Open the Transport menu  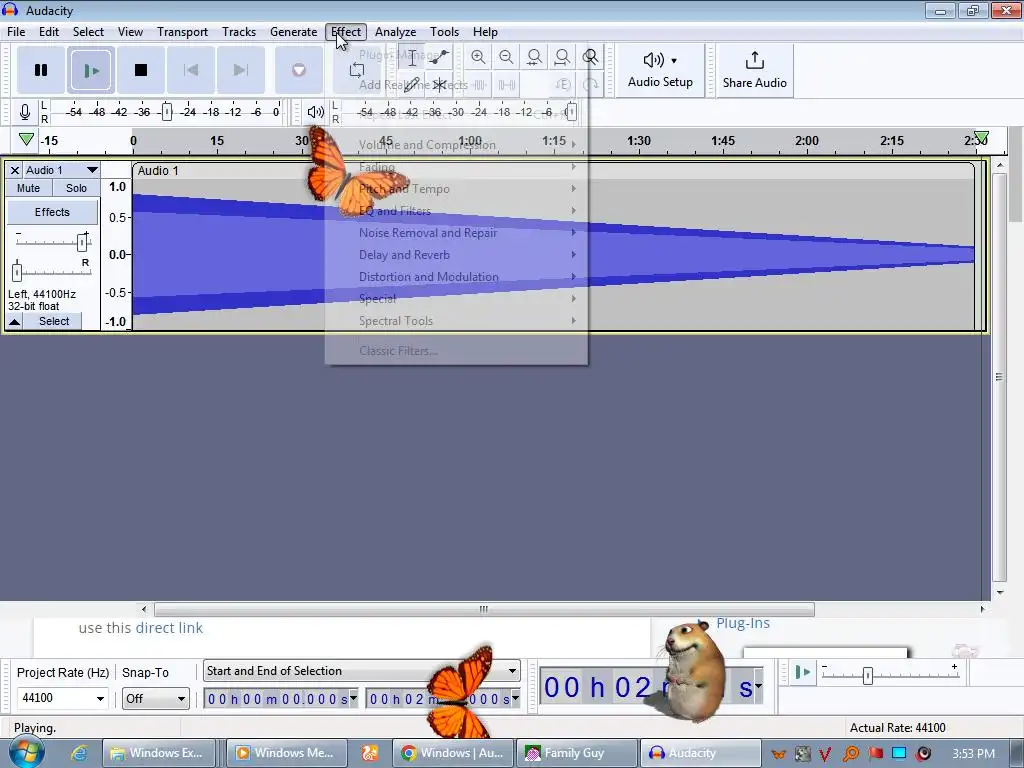tap(182, 32)
